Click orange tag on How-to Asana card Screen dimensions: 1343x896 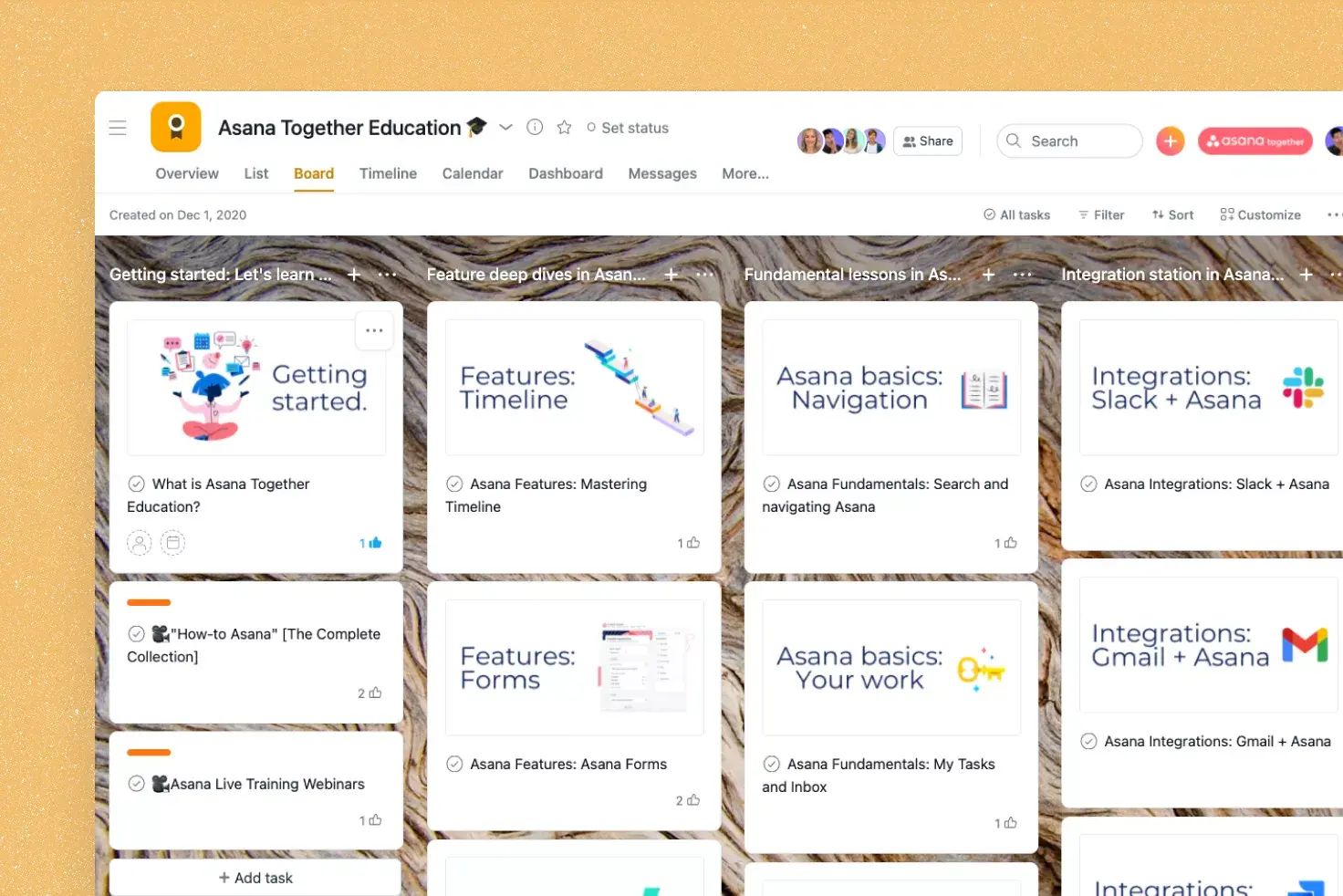pos(149,602)
